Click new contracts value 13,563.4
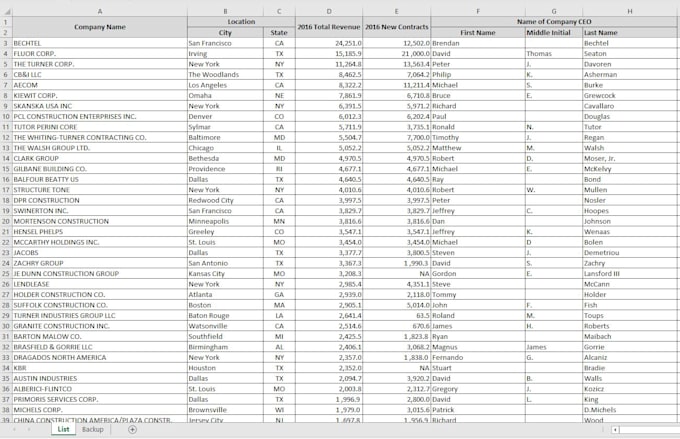The image size is (680, 439). click(396, 64)
